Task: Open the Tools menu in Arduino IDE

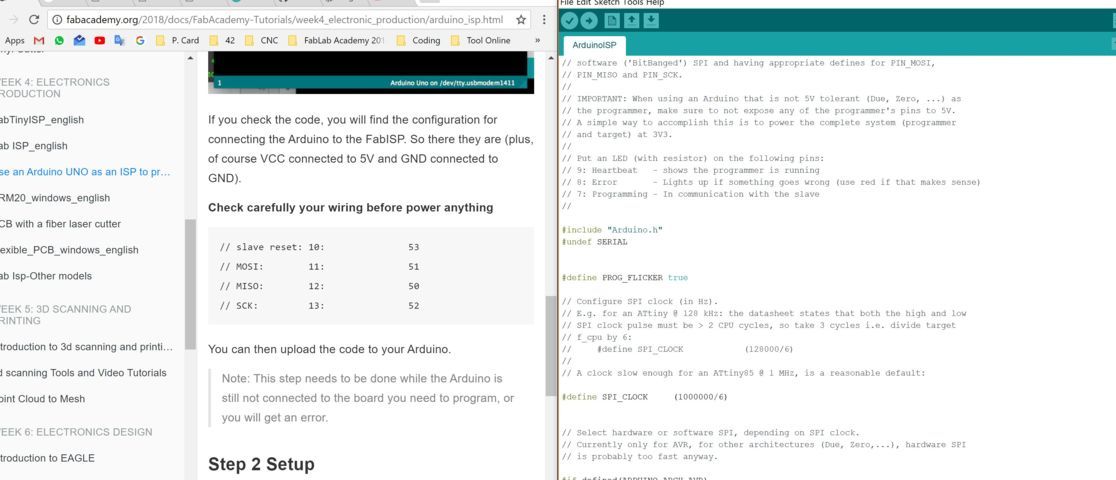Action: pyautogui.click(x=633, y=3)
